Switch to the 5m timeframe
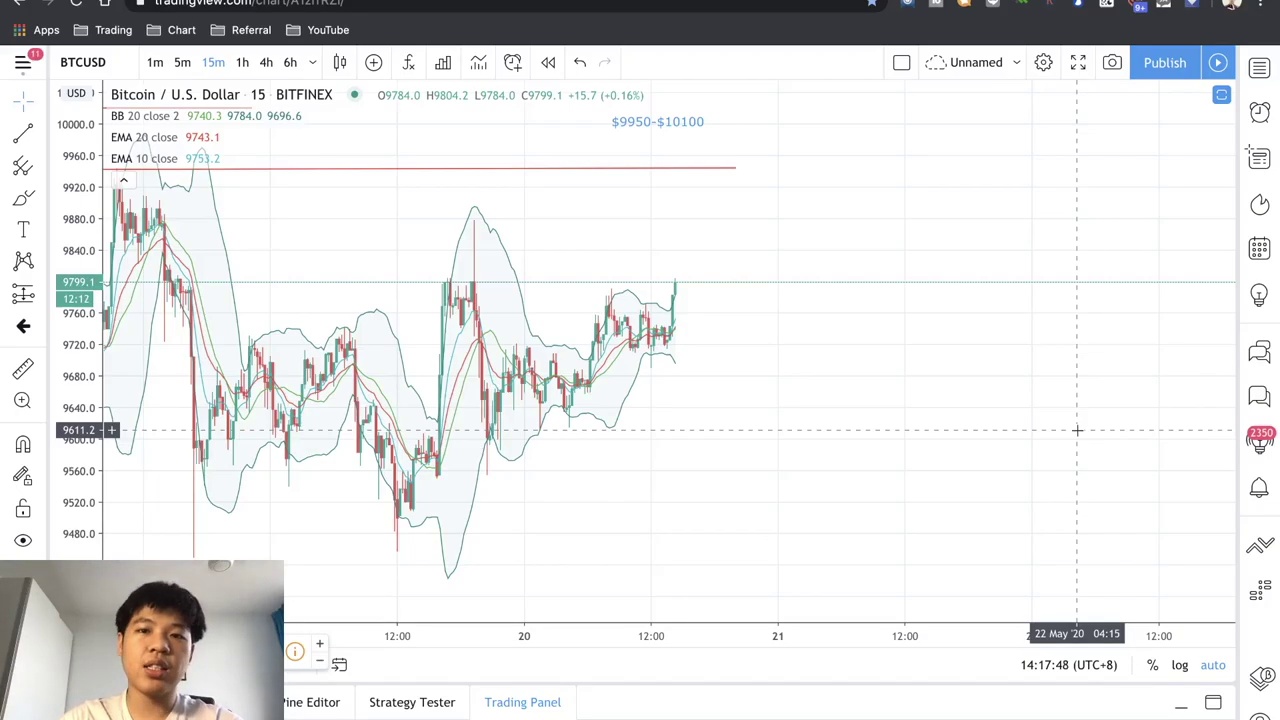 (x=182, y=63)
